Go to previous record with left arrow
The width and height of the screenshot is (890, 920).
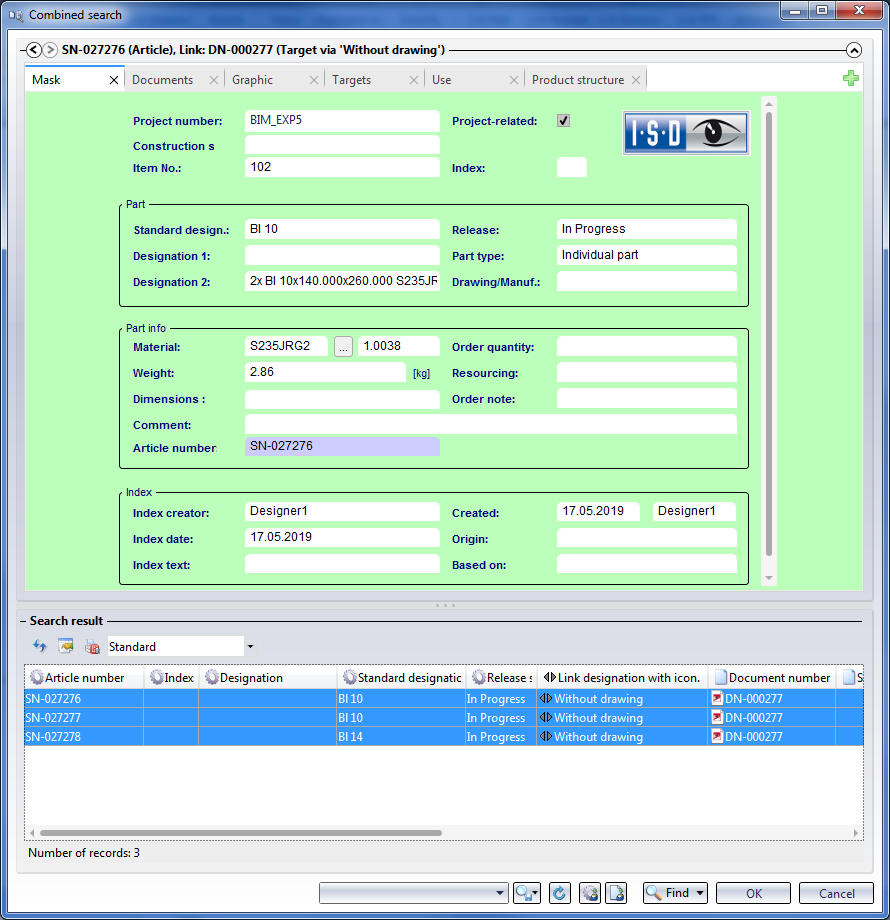pyautogui.click(x=34, y=50)
